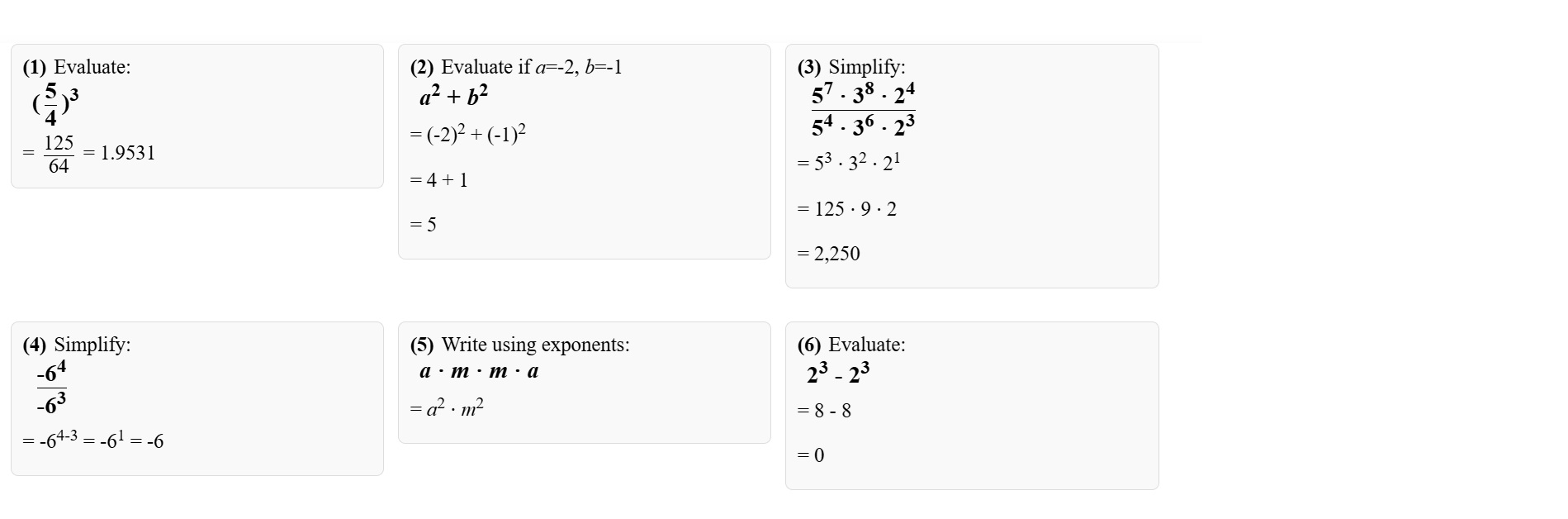Click the '= 4 + 1' step

pyautogui.click(x=439, y=180)
